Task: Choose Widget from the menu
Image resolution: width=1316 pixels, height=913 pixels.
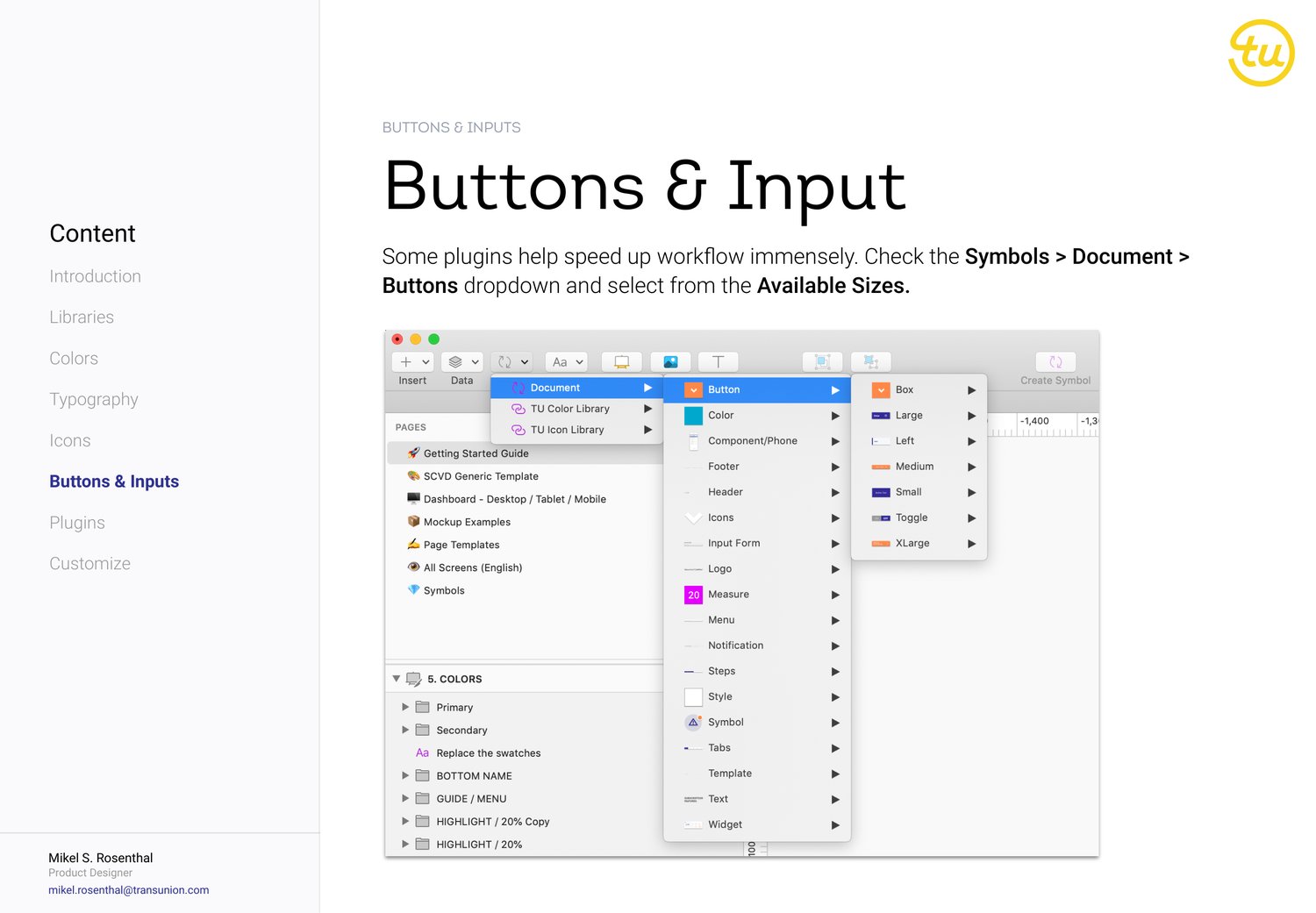Action: pyautogui.click(x=757, y=825)
